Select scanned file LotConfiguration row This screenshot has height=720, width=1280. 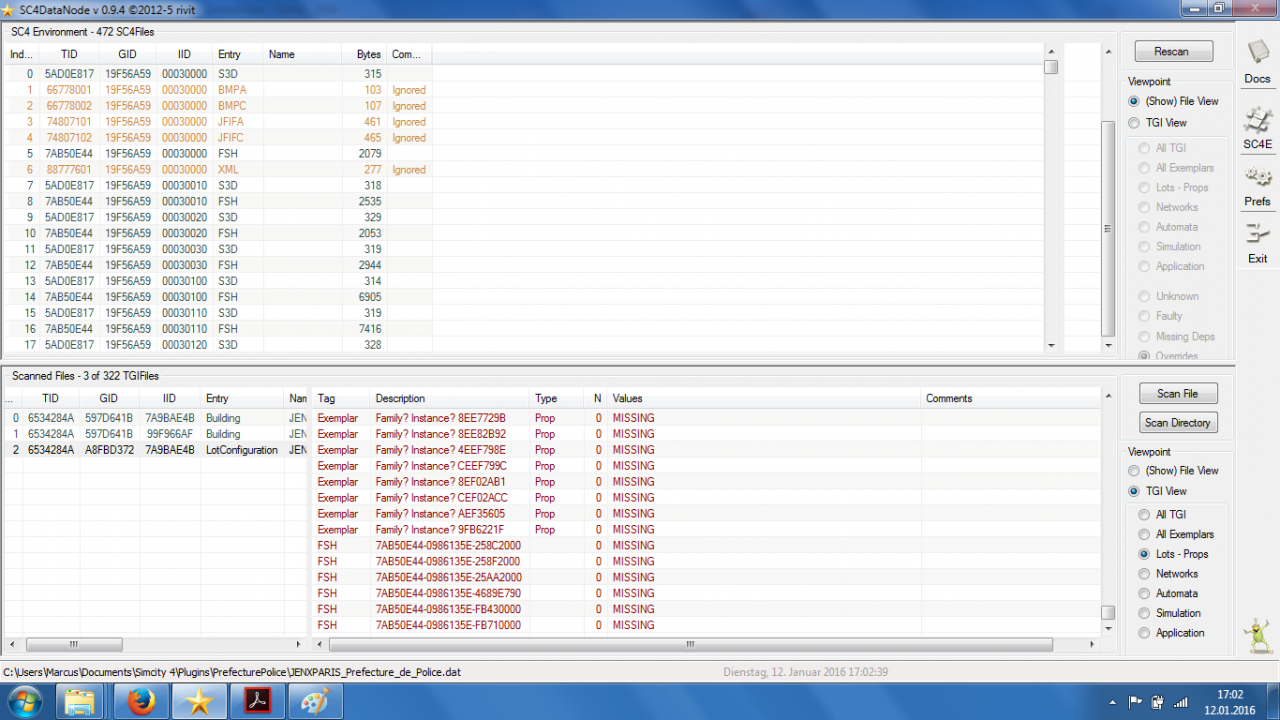(155, 450)
